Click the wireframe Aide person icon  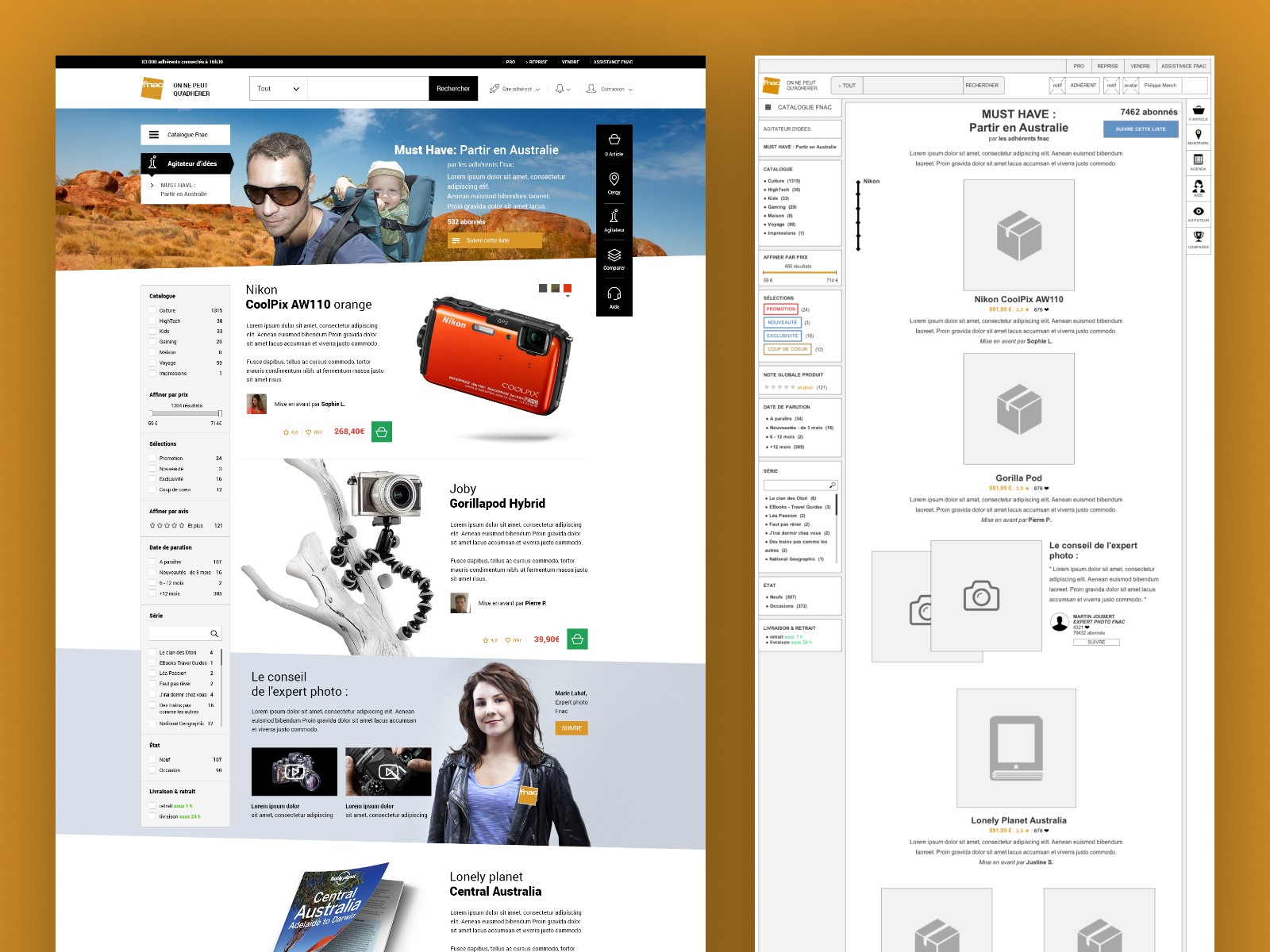click(x=1199, y=186)
